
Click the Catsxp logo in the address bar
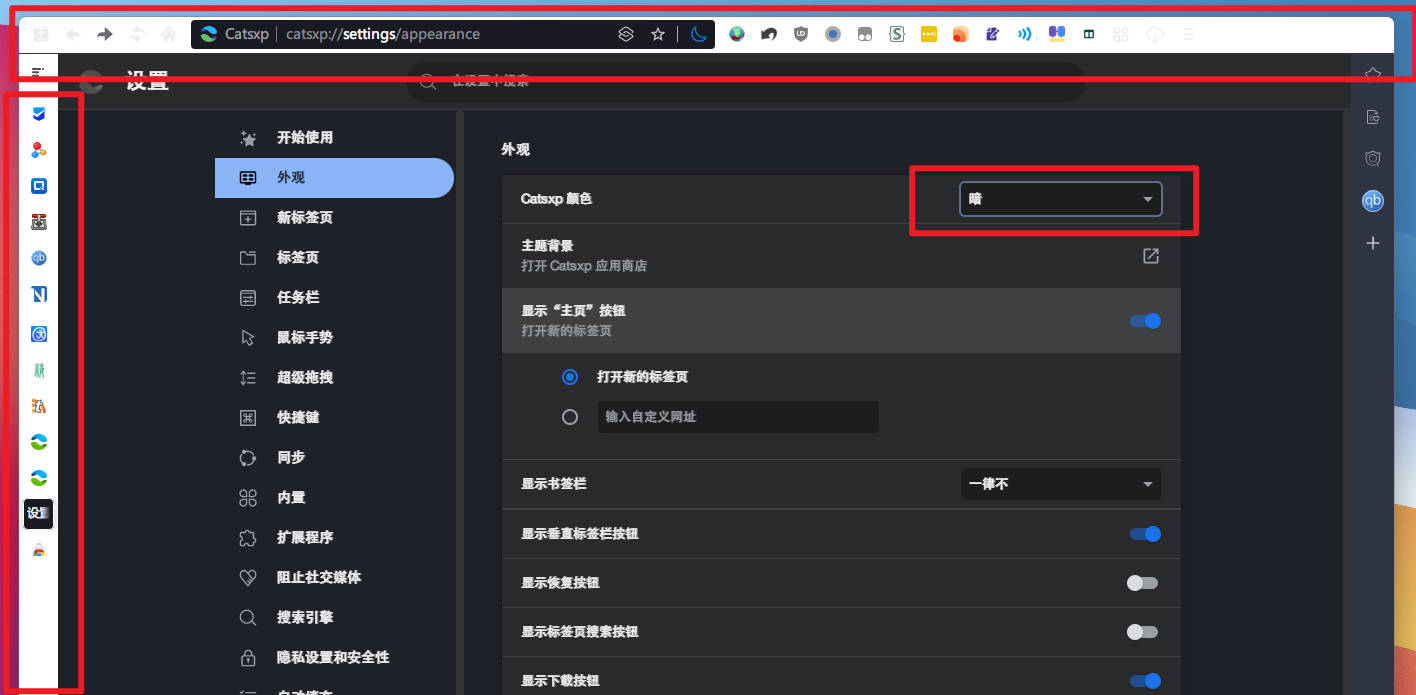pyautogui.click(x=209, y=34)
